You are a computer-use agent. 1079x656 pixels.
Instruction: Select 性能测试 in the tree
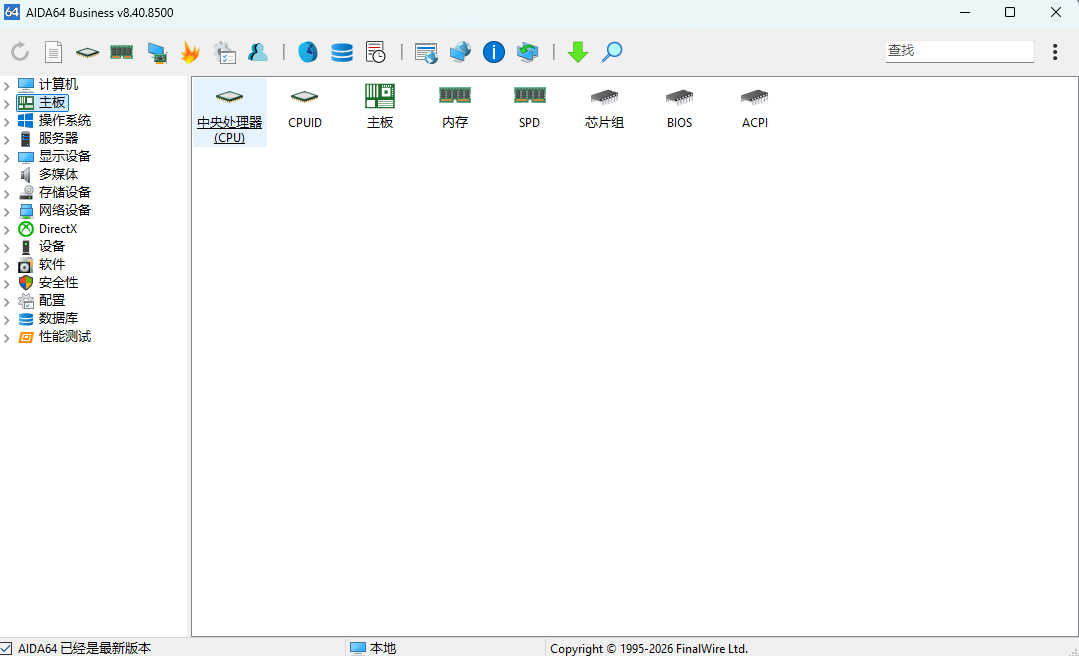coord(65,336)
